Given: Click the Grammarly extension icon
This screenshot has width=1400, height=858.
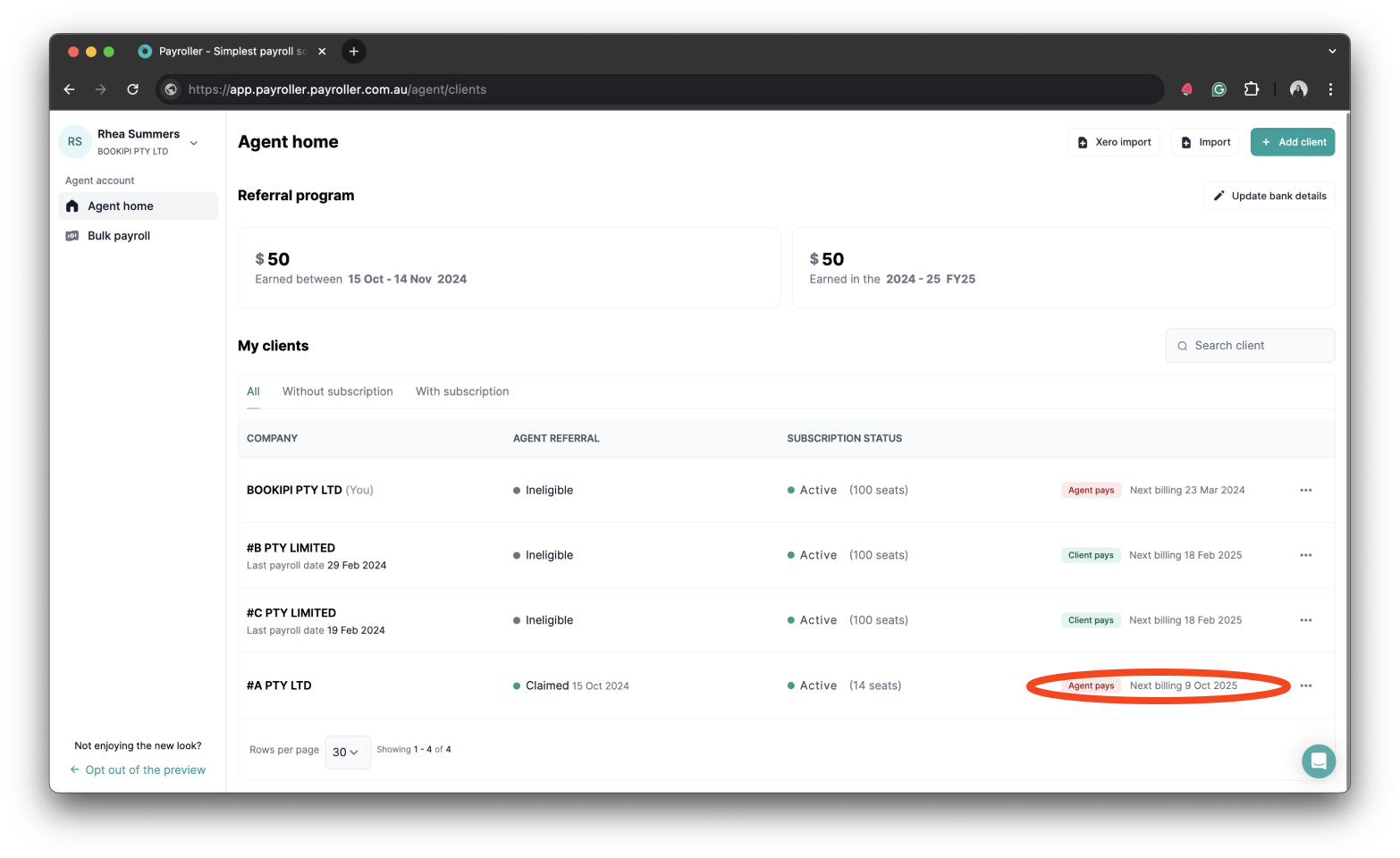Looking at the screenshot, I should tap(1219, 89).
